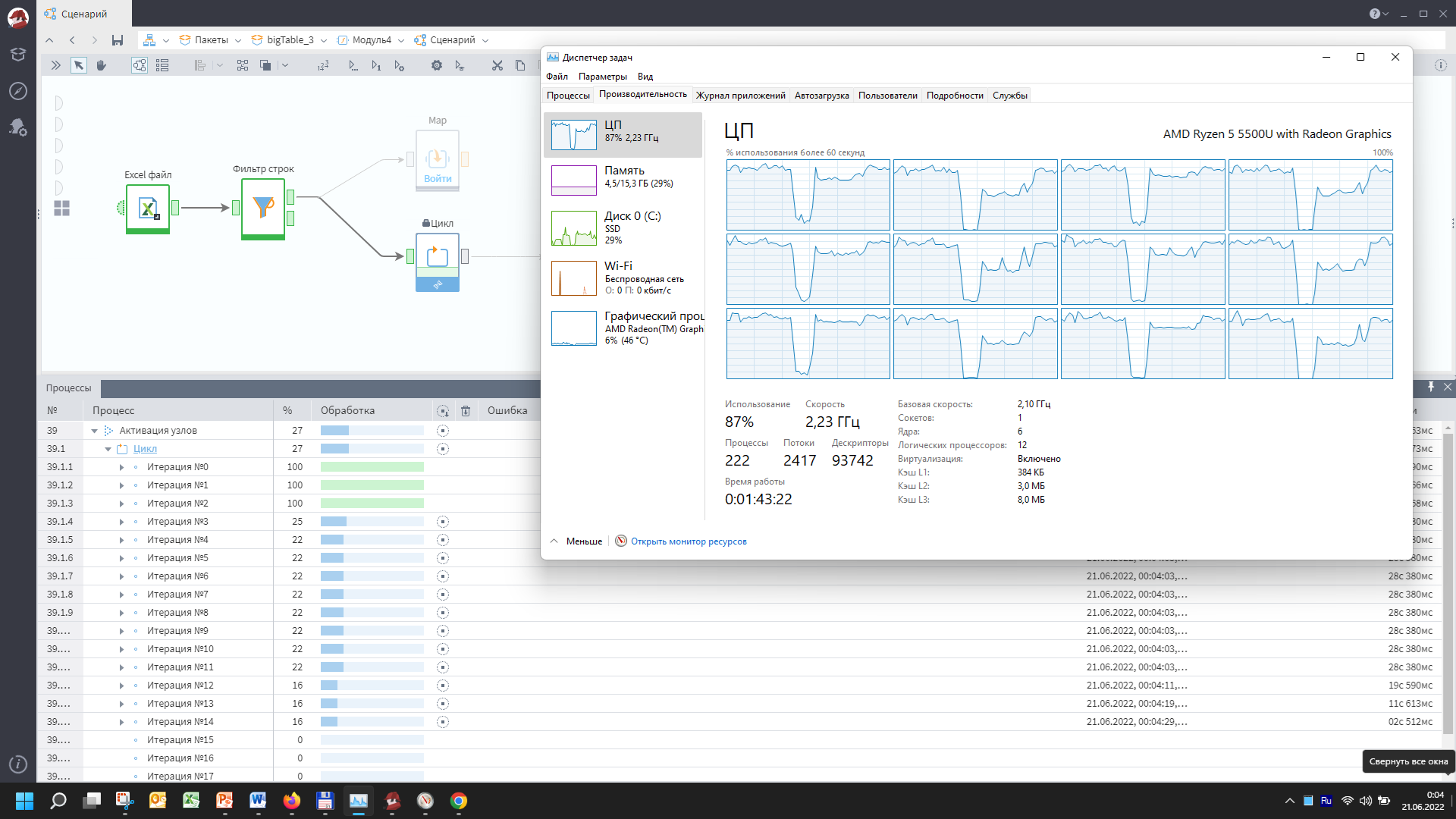Save the scenario with the floppy icon
1456x819 pixels.
tap(117, 40)
